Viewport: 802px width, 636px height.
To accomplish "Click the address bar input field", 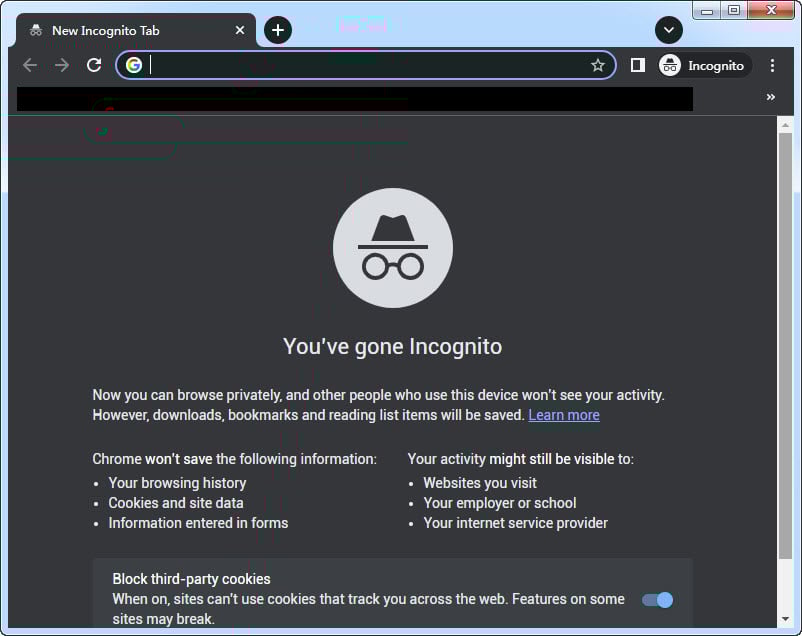I will click(x=366, y=65).
